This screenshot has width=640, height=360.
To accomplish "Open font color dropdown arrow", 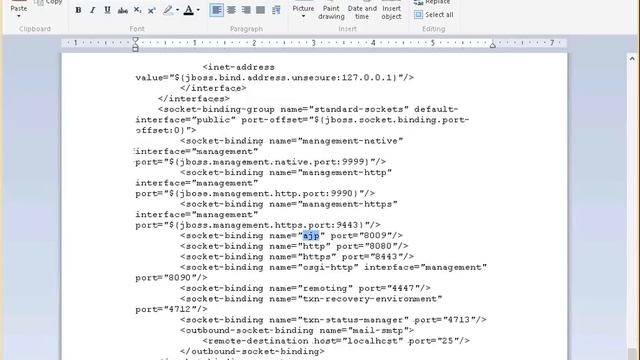I will point(198,10).
